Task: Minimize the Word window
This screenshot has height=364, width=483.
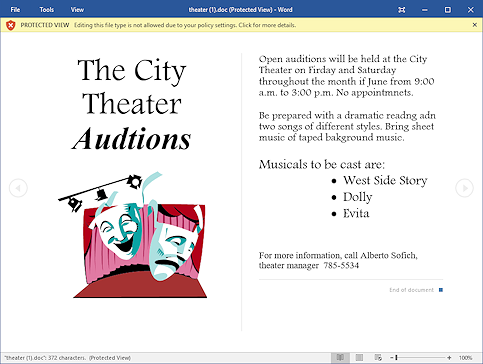Action: coord(425,10)
